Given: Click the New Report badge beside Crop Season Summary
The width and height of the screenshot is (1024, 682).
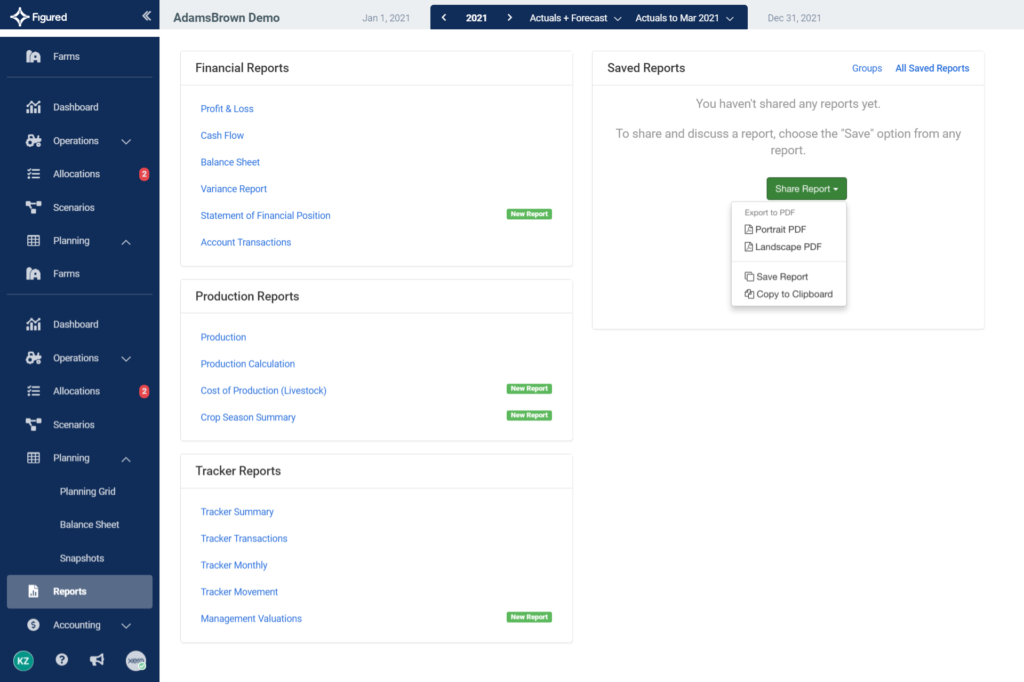Looking at the screenshot, I should [x=529, y=415].
